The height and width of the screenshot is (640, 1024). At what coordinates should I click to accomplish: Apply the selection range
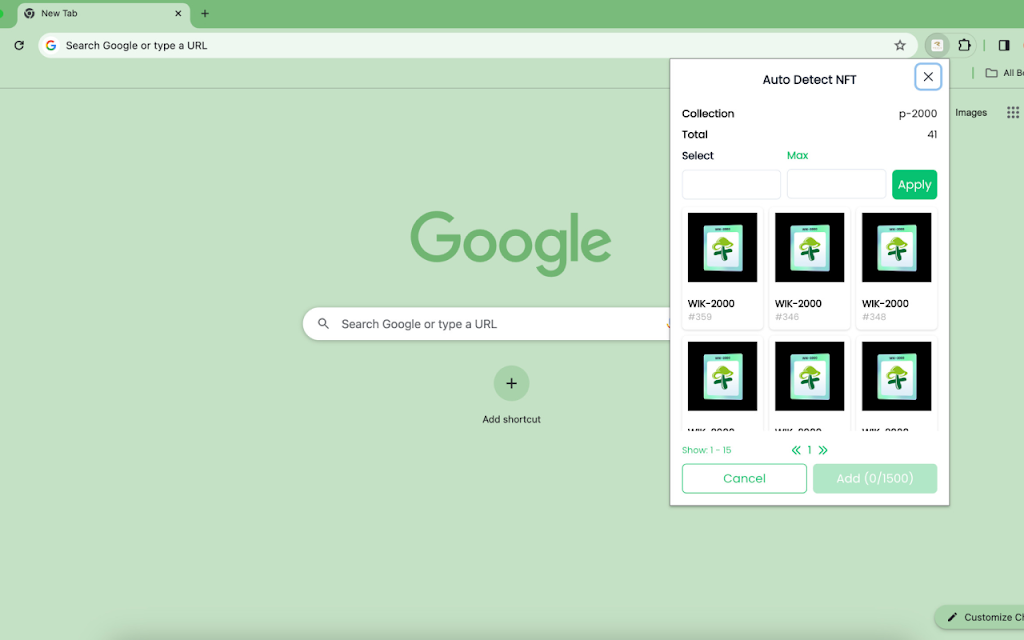pyautogui.click(x=914, y=184)
